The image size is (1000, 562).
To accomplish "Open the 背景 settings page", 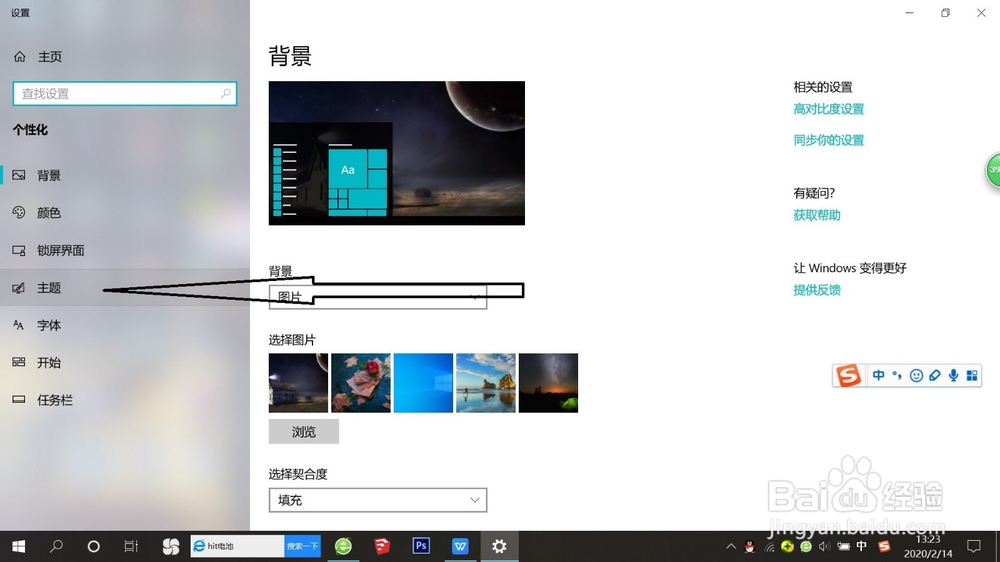I will coord(124,175).
